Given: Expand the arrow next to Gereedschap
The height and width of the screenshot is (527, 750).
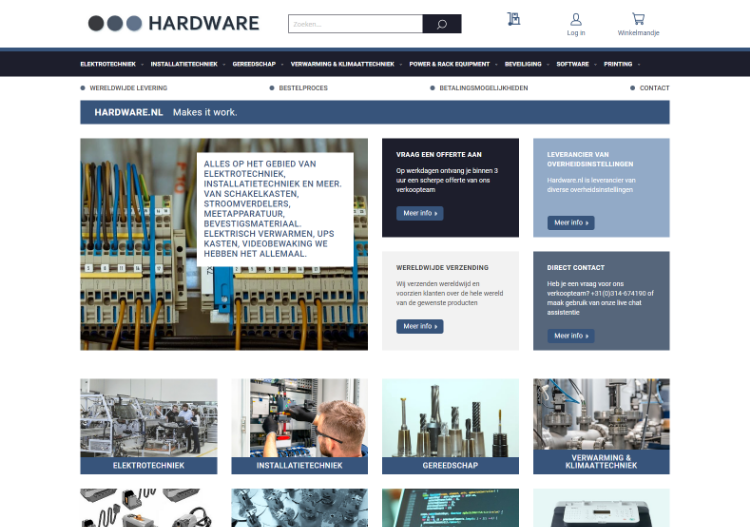Looking at the screenshot, I should (282, 65).
